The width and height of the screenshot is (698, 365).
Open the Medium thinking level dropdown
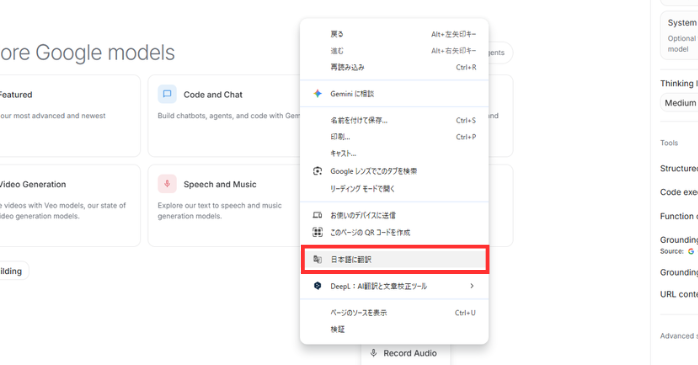(x=679, y=103)
